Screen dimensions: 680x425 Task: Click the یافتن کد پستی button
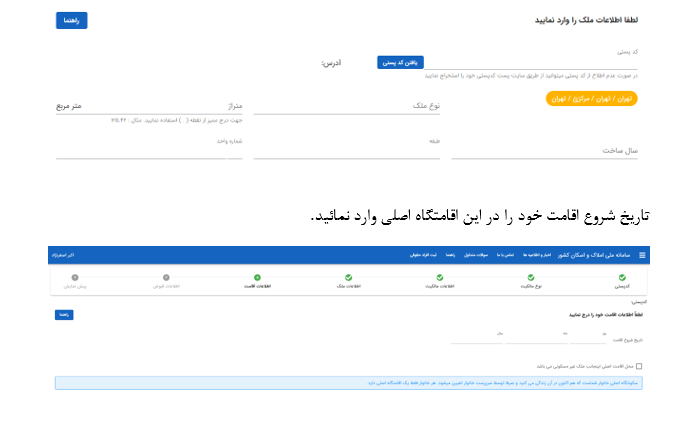click(400, 62)
